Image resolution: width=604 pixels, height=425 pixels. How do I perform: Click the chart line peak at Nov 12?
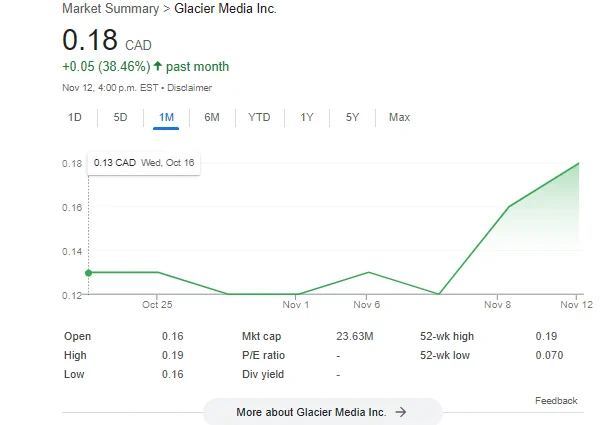coord(579,163)
